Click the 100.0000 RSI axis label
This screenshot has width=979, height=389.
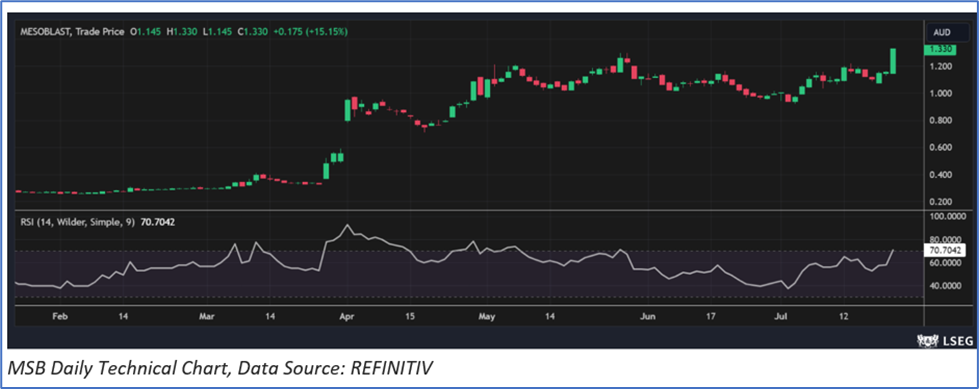pos(948,216)
